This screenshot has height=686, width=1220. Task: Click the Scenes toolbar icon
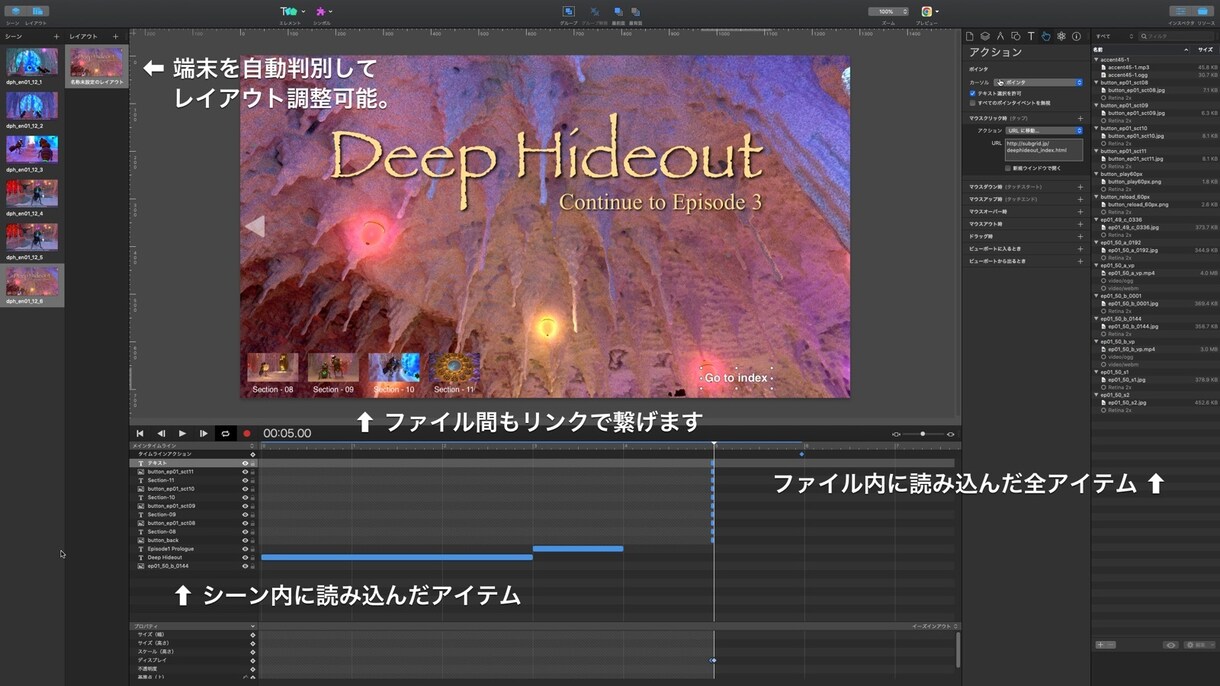(14, 12)
